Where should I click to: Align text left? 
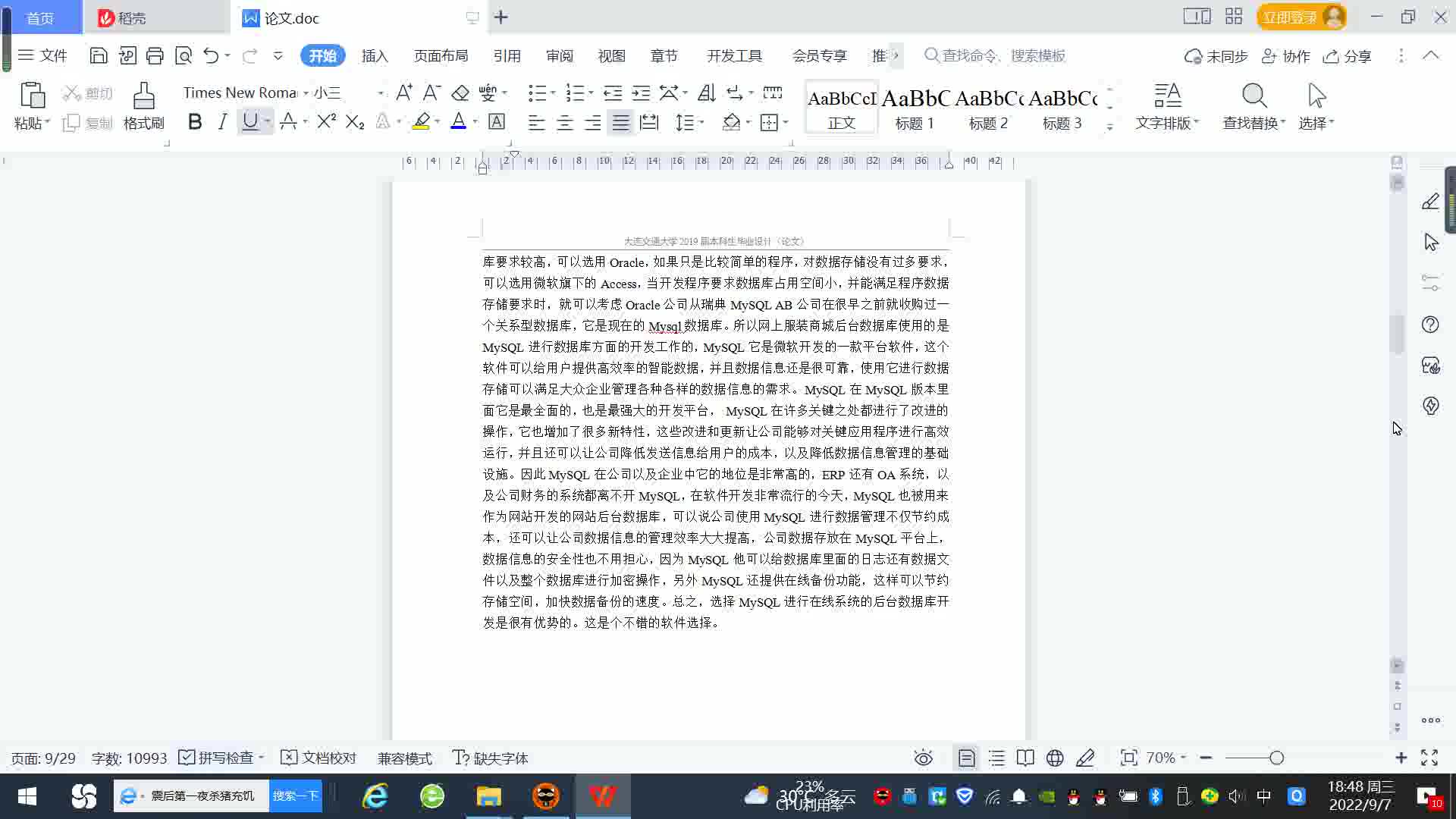click(536, 122)
